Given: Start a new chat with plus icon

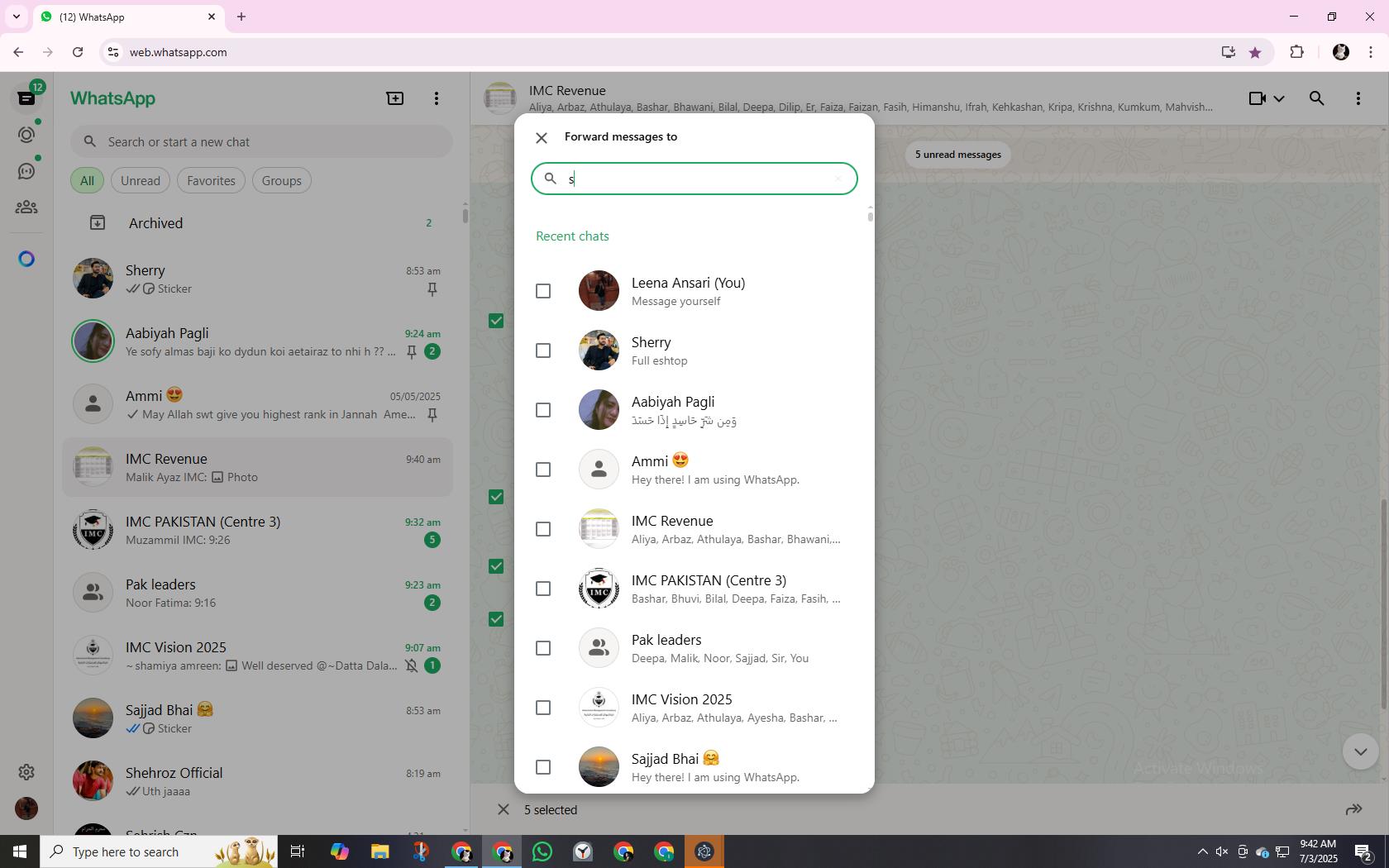Looking at the screenshot, I should 395,98.
